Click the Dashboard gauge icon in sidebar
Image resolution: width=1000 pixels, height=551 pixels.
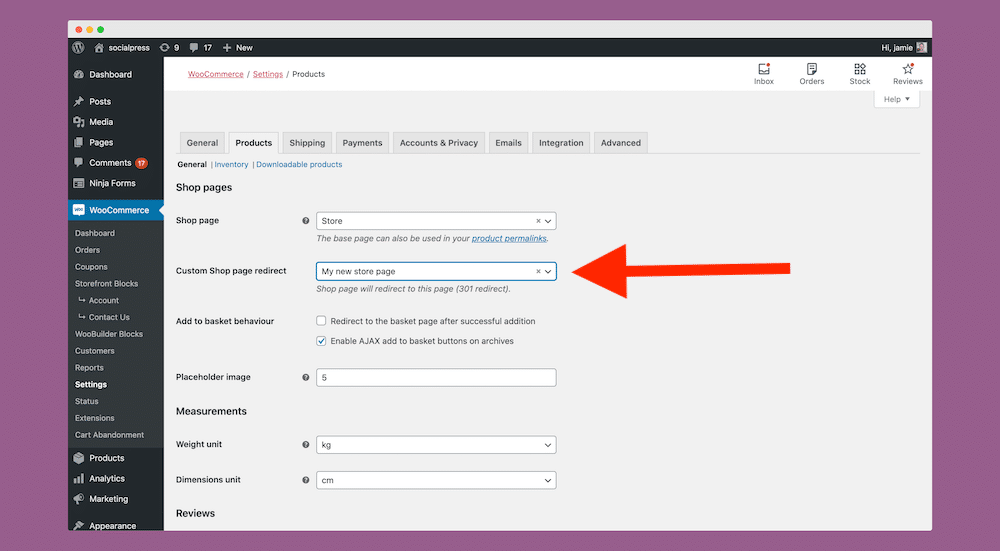pyautogui.click(x=78, y=75)
